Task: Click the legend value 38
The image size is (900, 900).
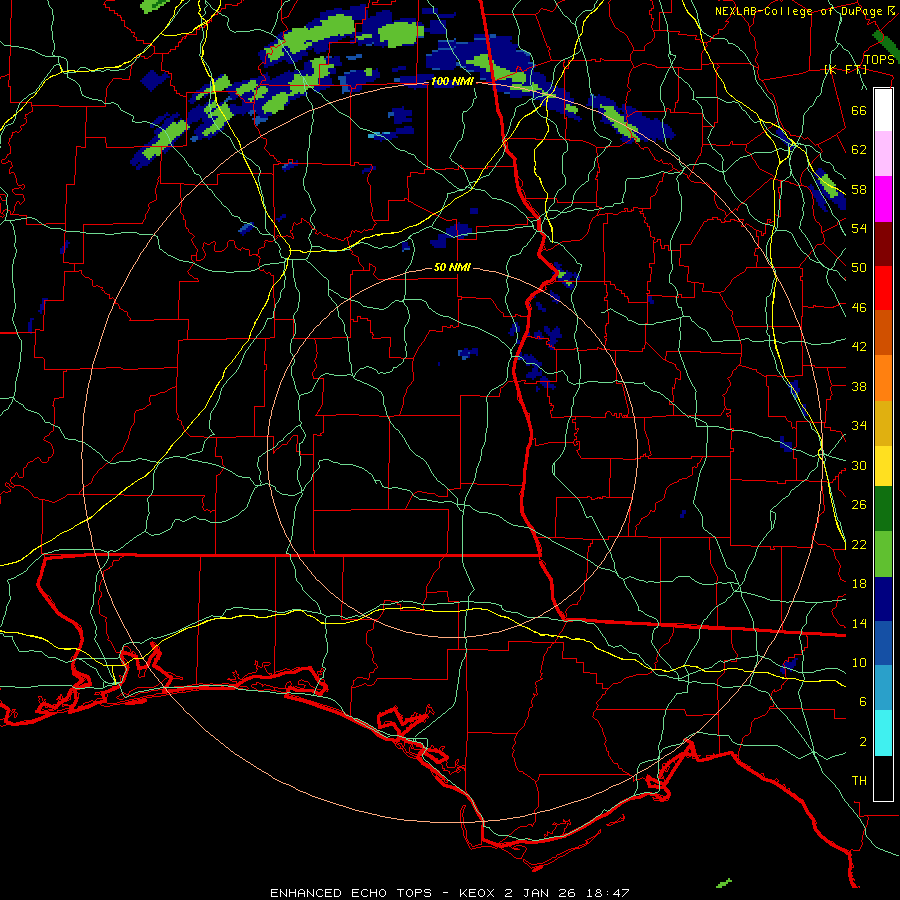Action: (x=859, y=386)
